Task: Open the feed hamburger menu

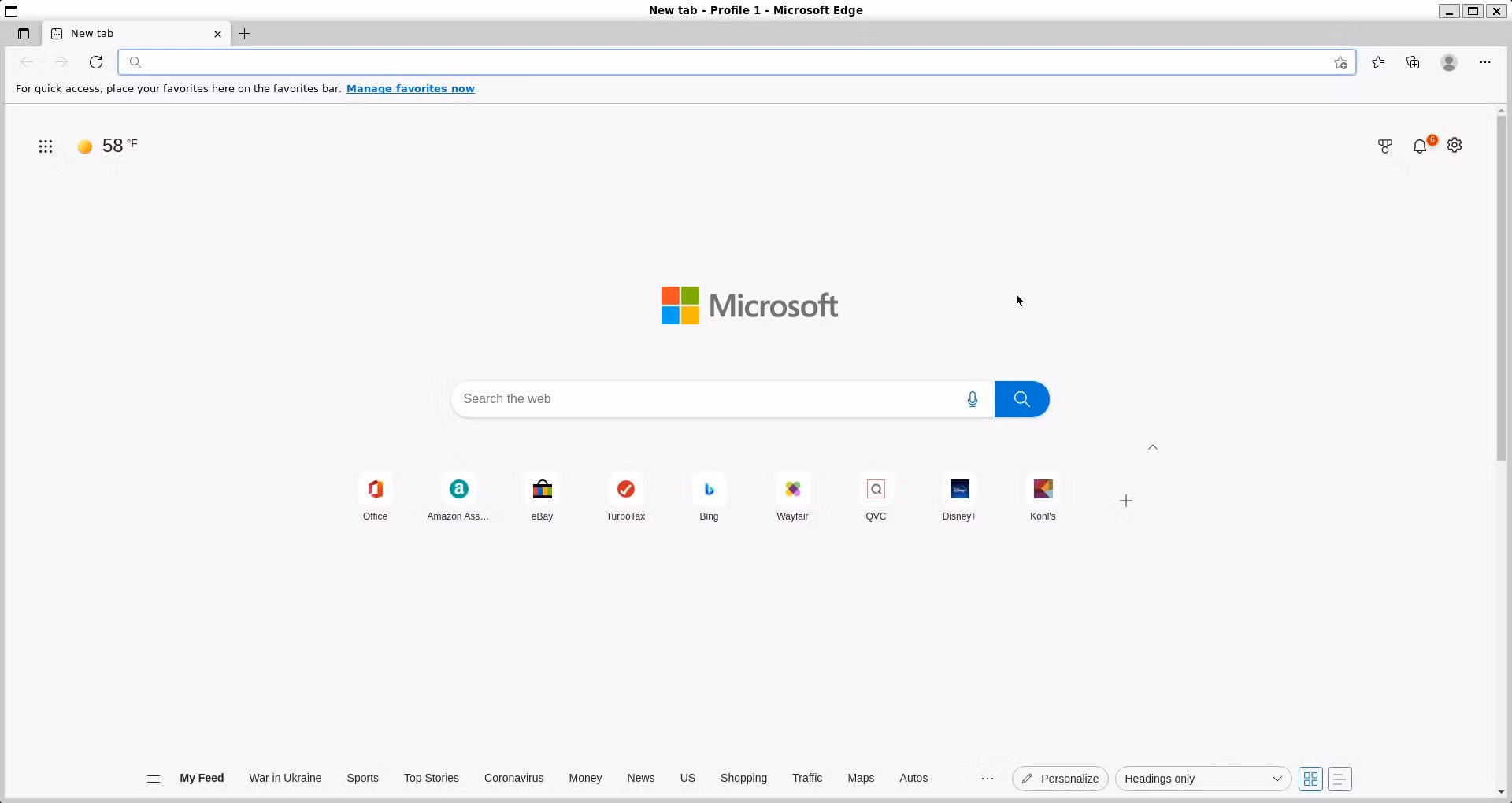Action: point(154,779)
